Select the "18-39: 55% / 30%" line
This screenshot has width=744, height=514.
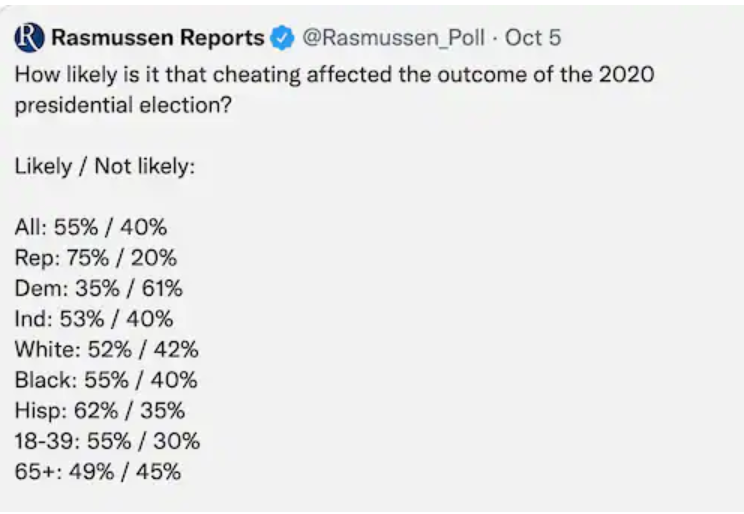(107, 441)
